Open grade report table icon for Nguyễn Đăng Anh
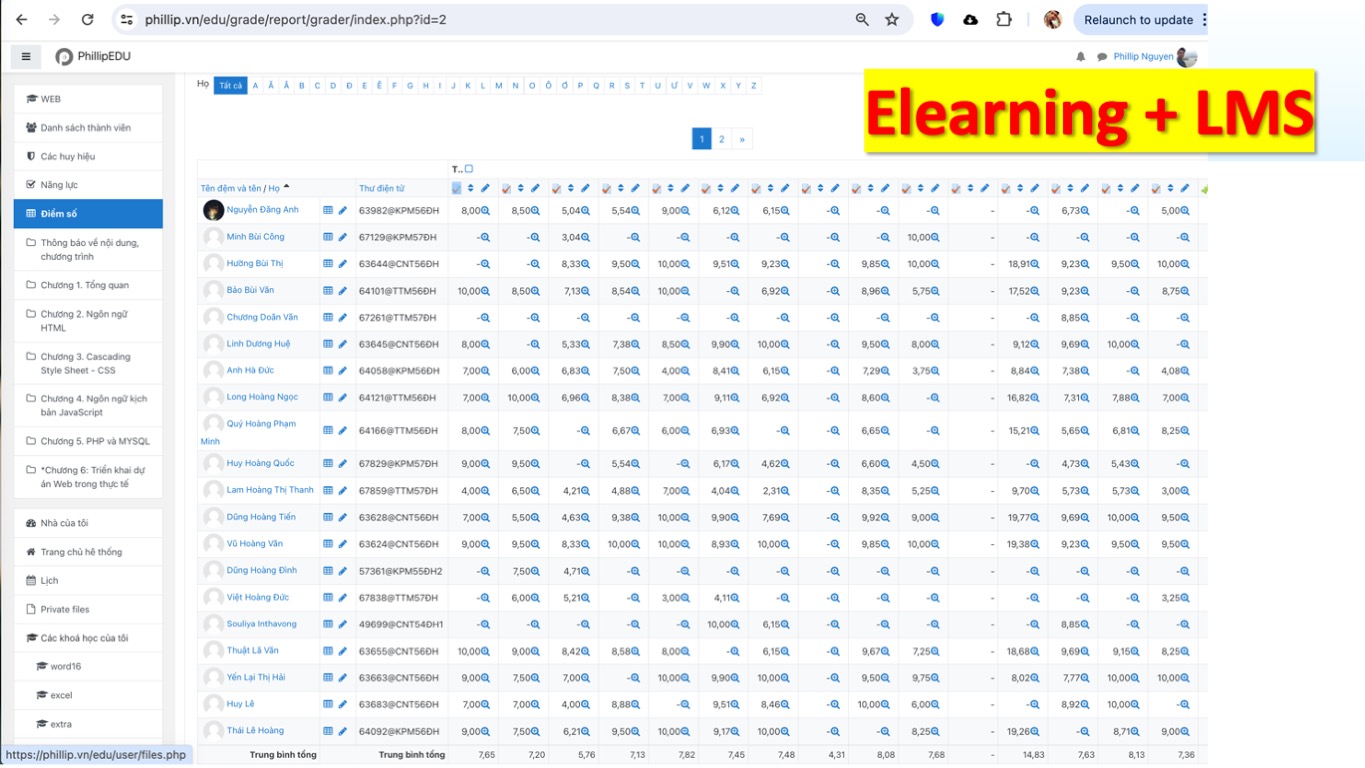Image resolution: width=1365 pixels, height=768 pixels. (x=328, y=211)
